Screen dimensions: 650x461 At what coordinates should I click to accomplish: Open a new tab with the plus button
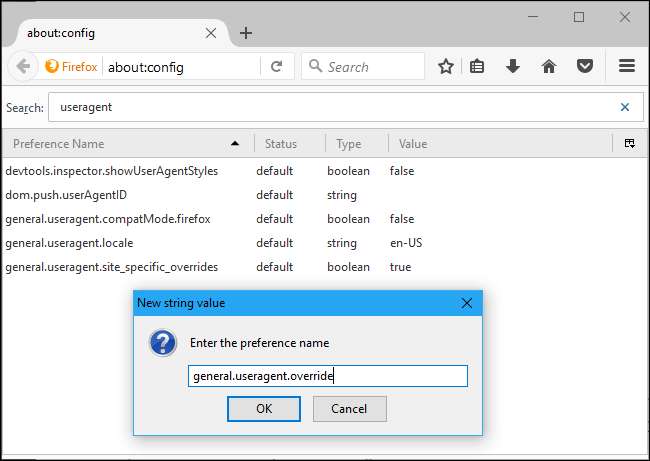pyautogui.click(x=246, y=32)
